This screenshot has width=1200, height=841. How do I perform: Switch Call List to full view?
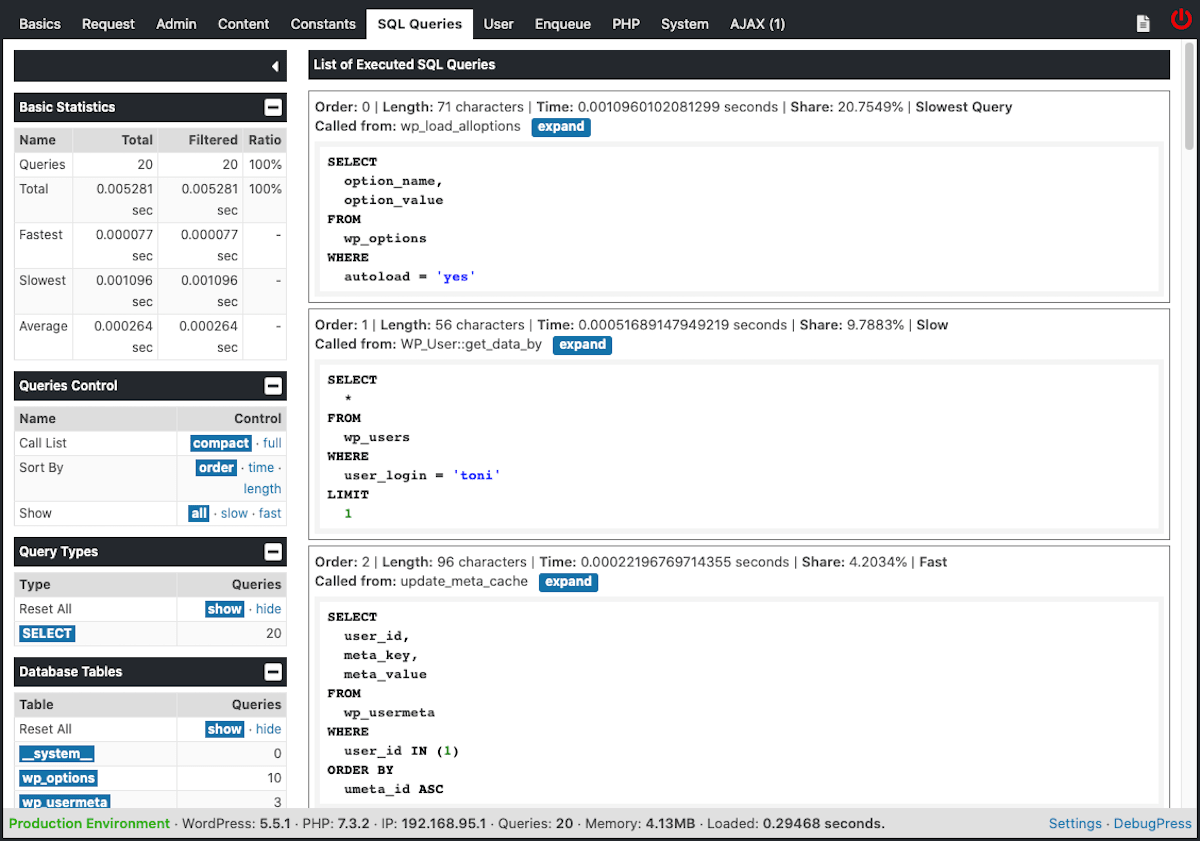[270, 443]
